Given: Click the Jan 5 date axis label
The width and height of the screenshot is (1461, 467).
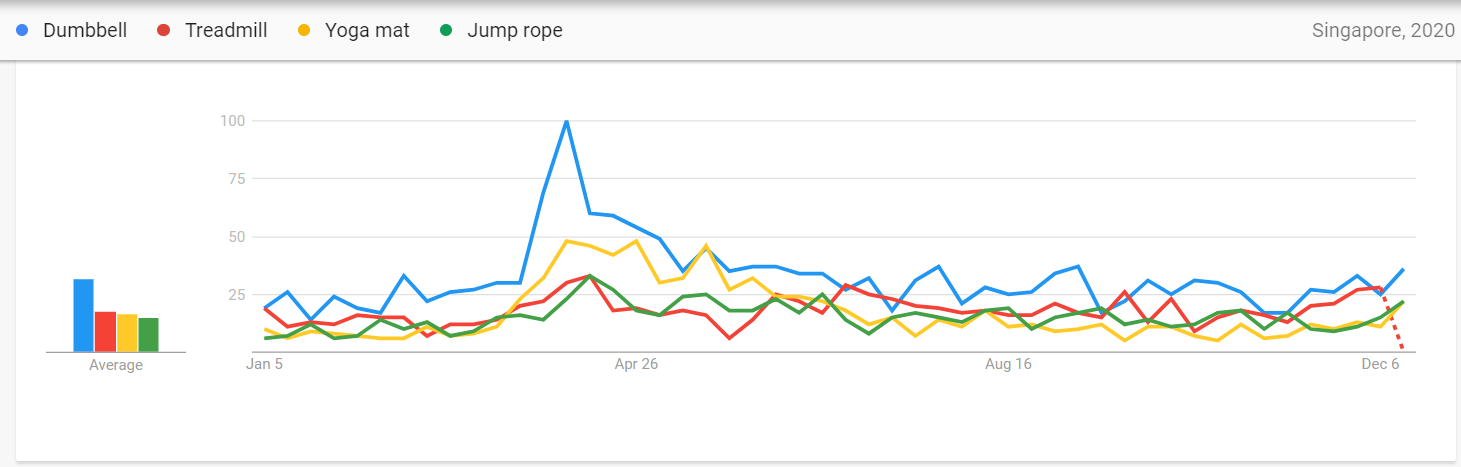Looking at the screenshot, I should [265, 365].
